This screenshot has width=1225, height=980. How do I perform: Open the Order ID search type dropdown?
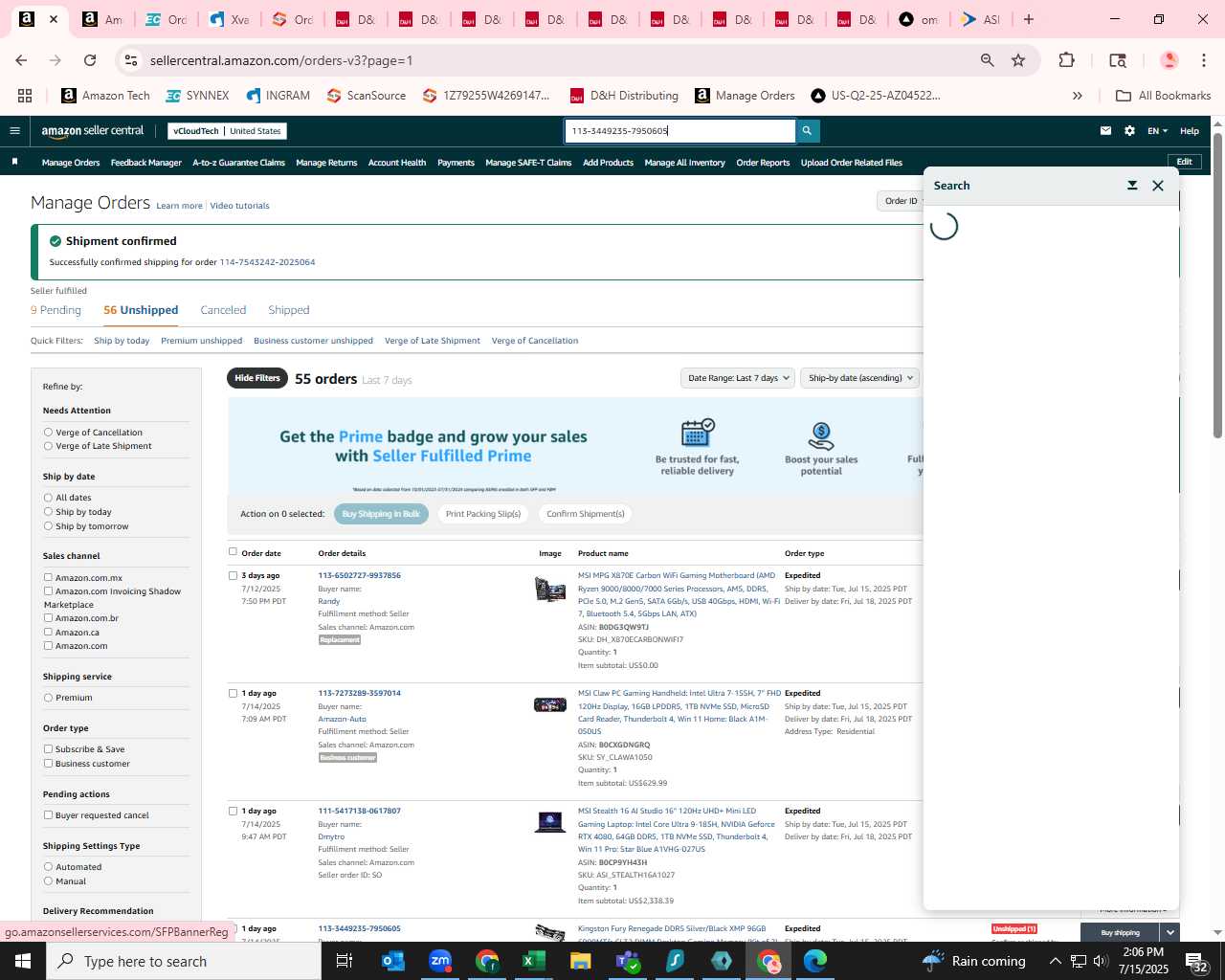coord(901,201)
